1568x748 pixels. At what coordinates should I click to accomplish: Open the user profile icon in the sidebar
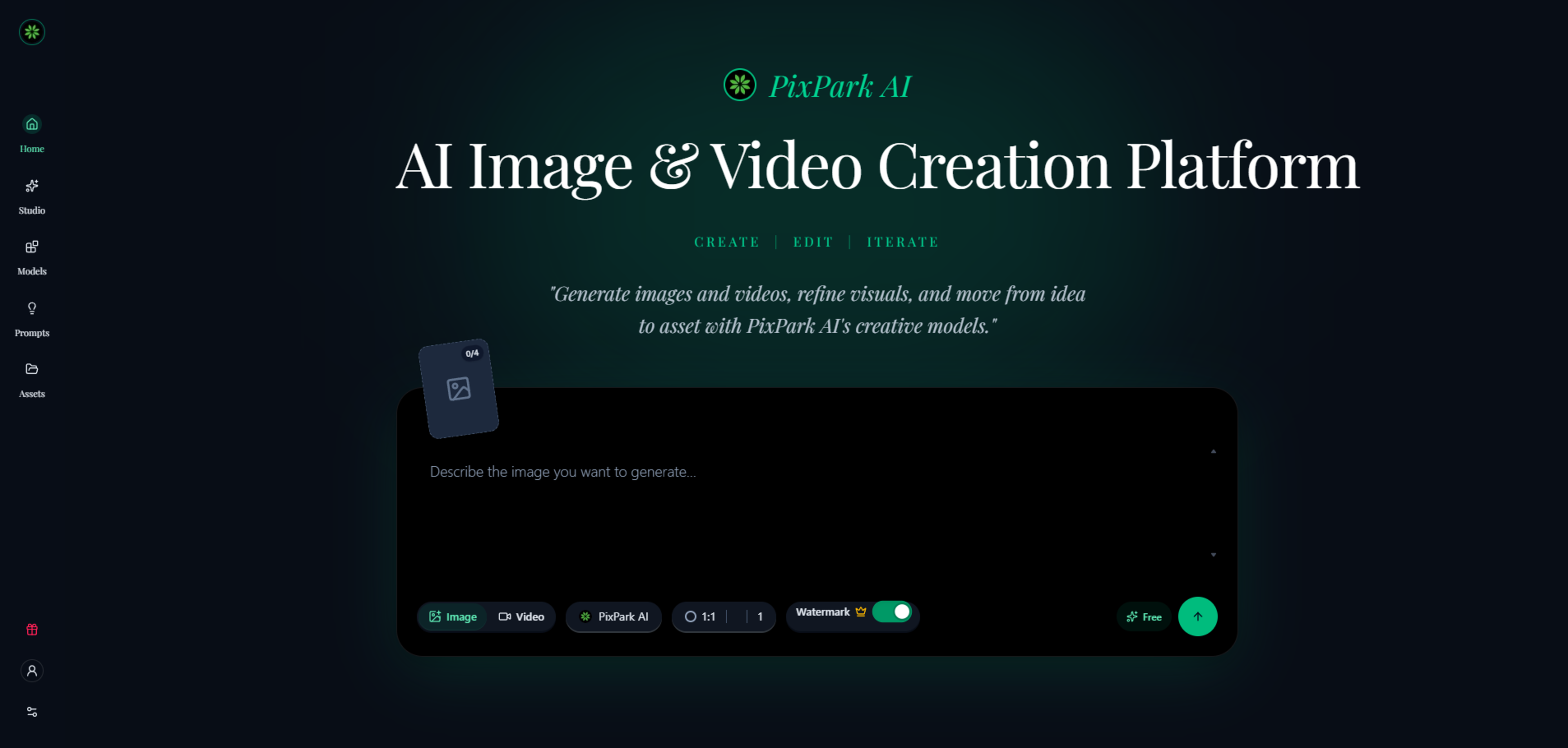[x=32, y=671]
